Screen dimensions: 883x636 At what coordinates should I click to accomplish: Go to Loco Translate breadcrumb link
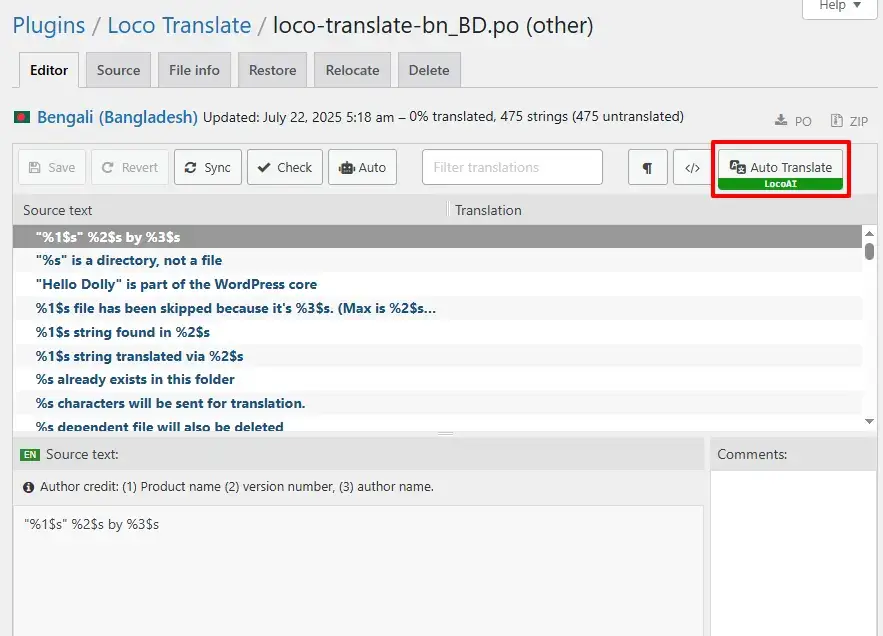[x=179, y=25]
